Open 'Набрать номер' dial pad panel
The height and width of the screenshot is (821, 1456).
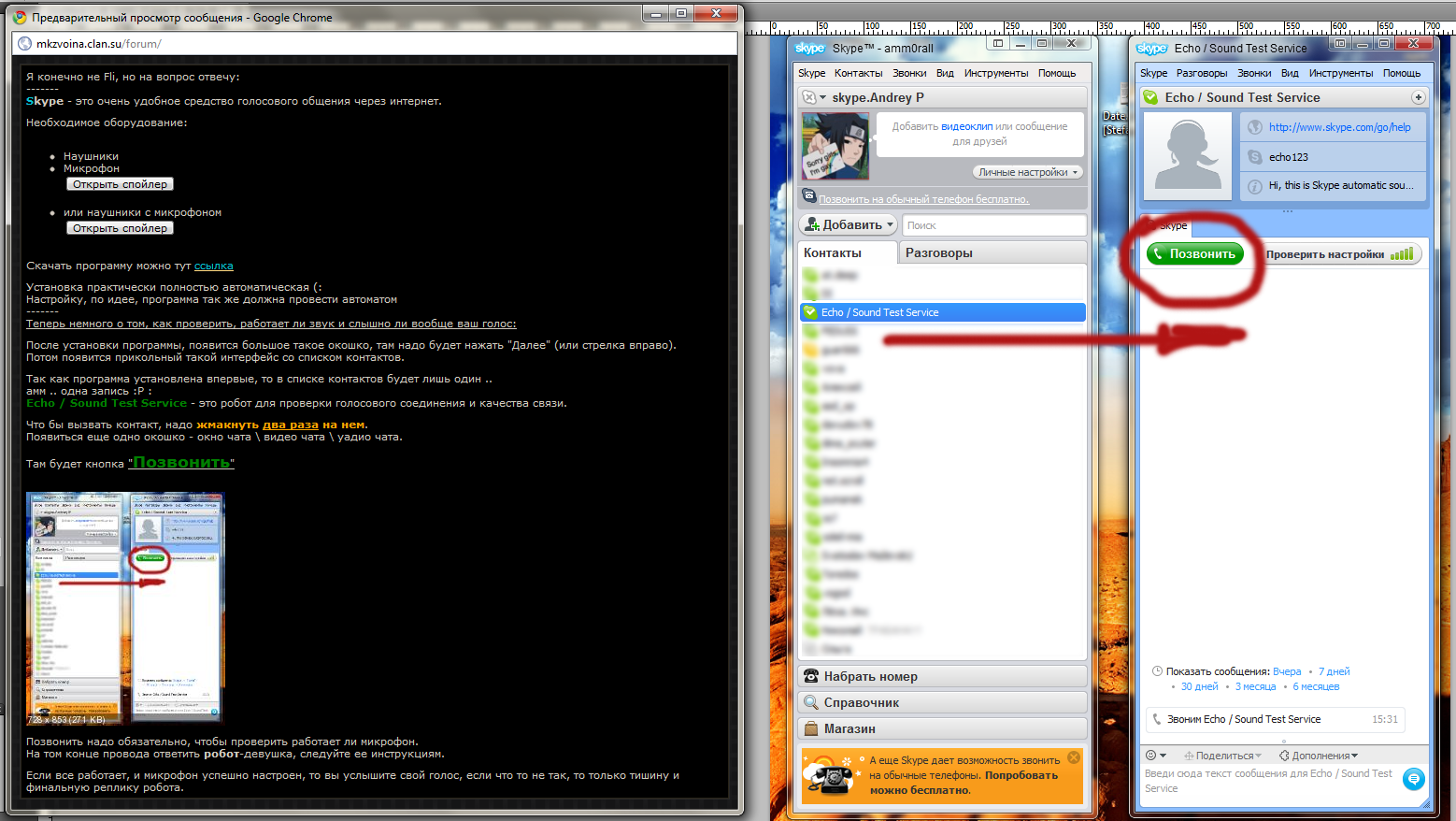click(942, 676)
